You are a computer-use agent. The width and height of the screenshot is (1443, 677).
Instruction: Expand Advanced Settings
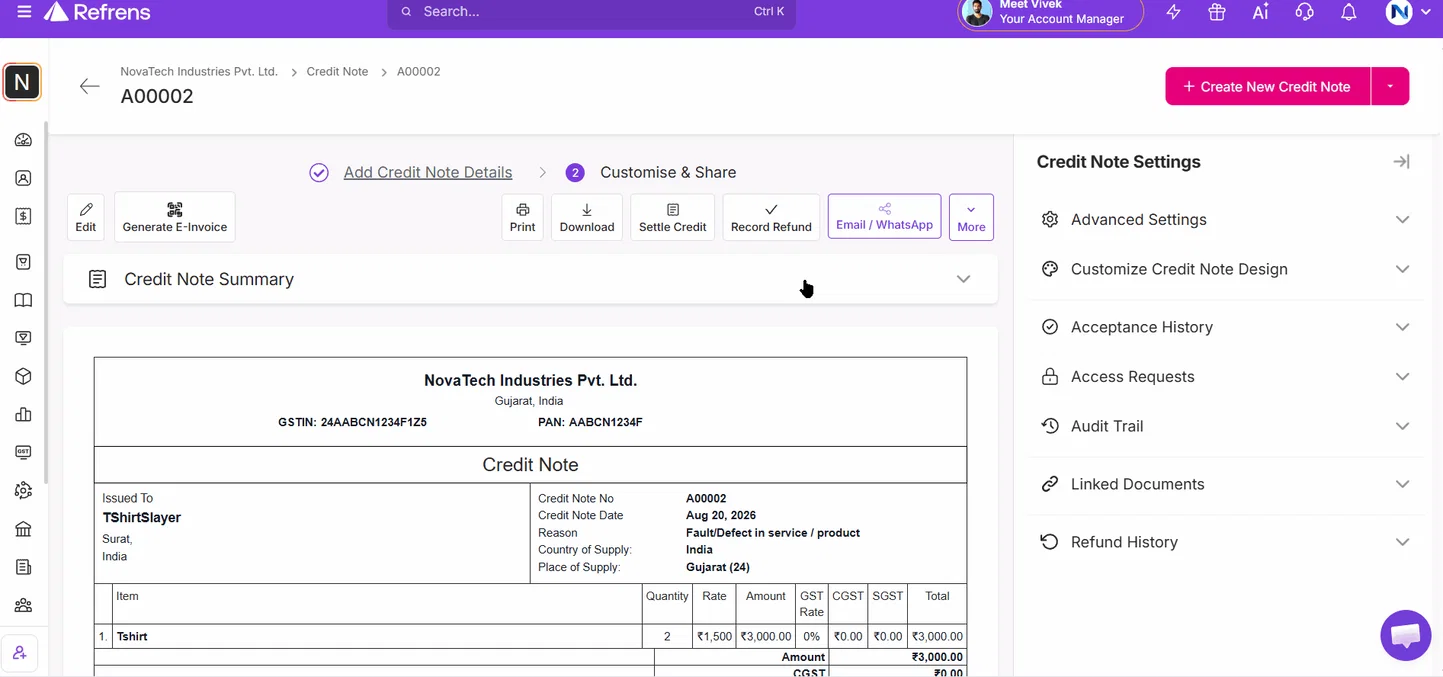click(x=1225, y=220)
